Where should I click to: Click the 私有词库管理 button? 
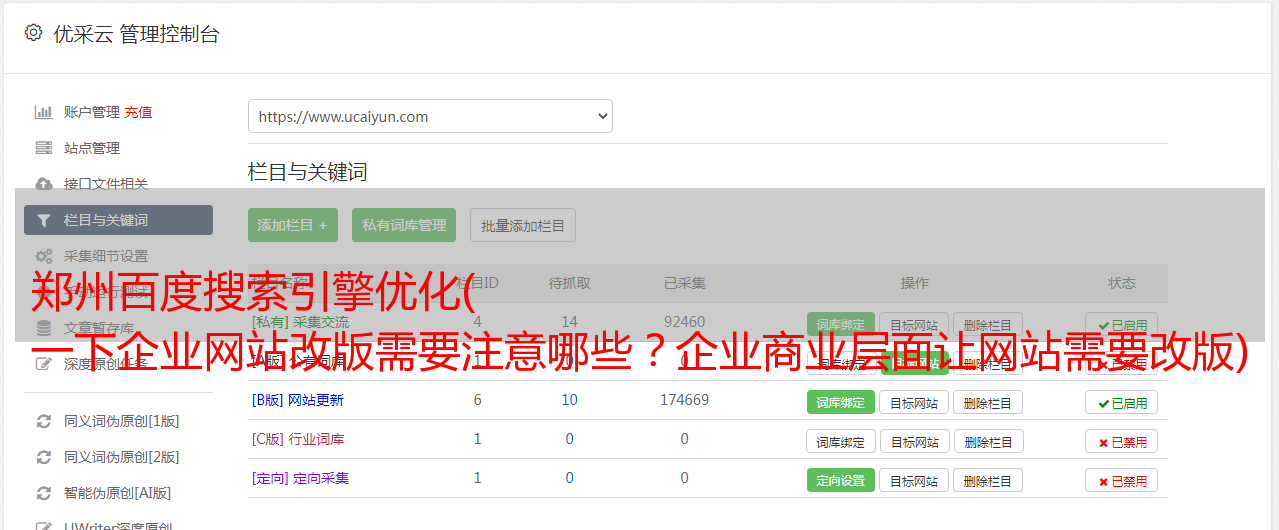[404, 225]
